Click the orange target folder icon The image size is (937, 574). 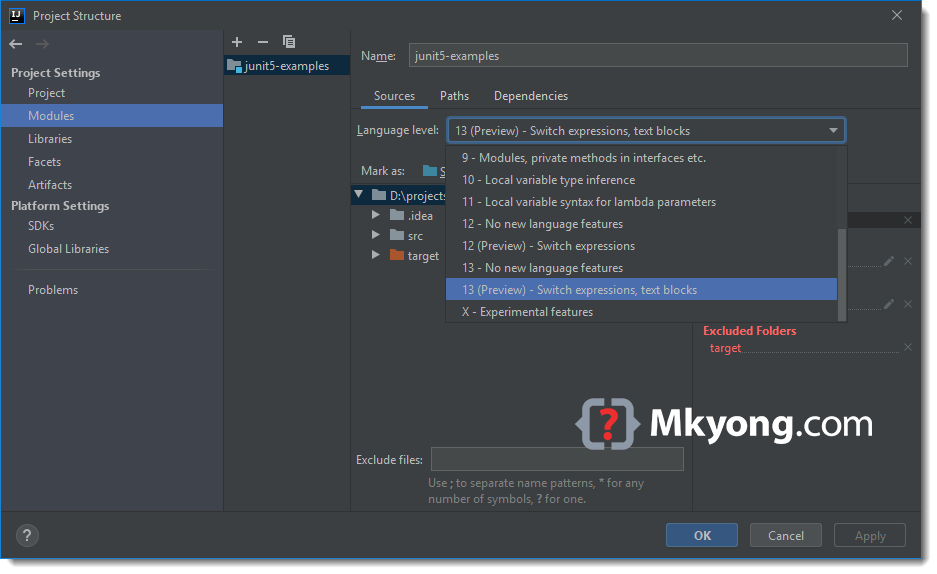[x=397, y=256]
